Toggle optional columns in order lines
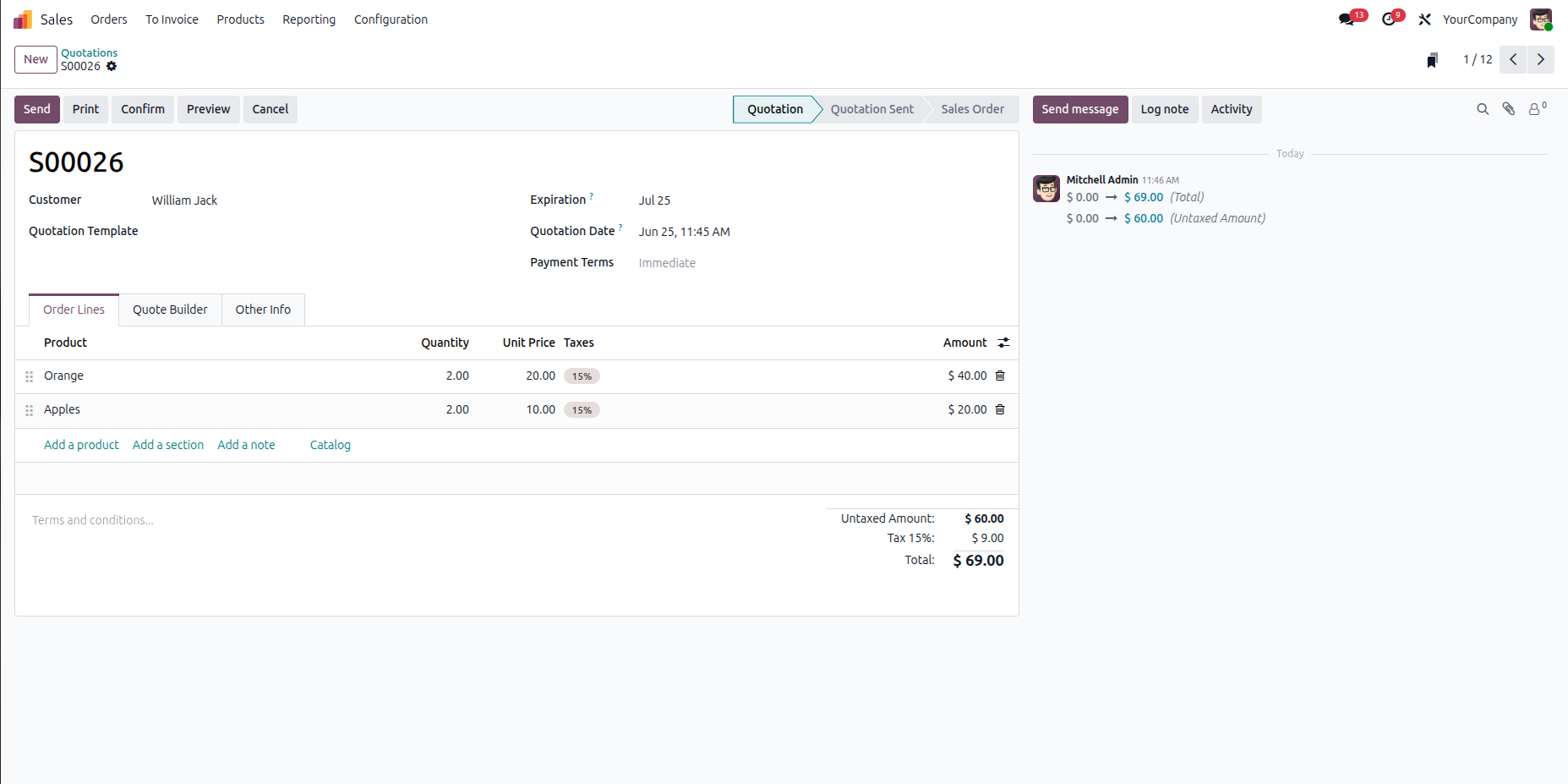 (1003, 343)
